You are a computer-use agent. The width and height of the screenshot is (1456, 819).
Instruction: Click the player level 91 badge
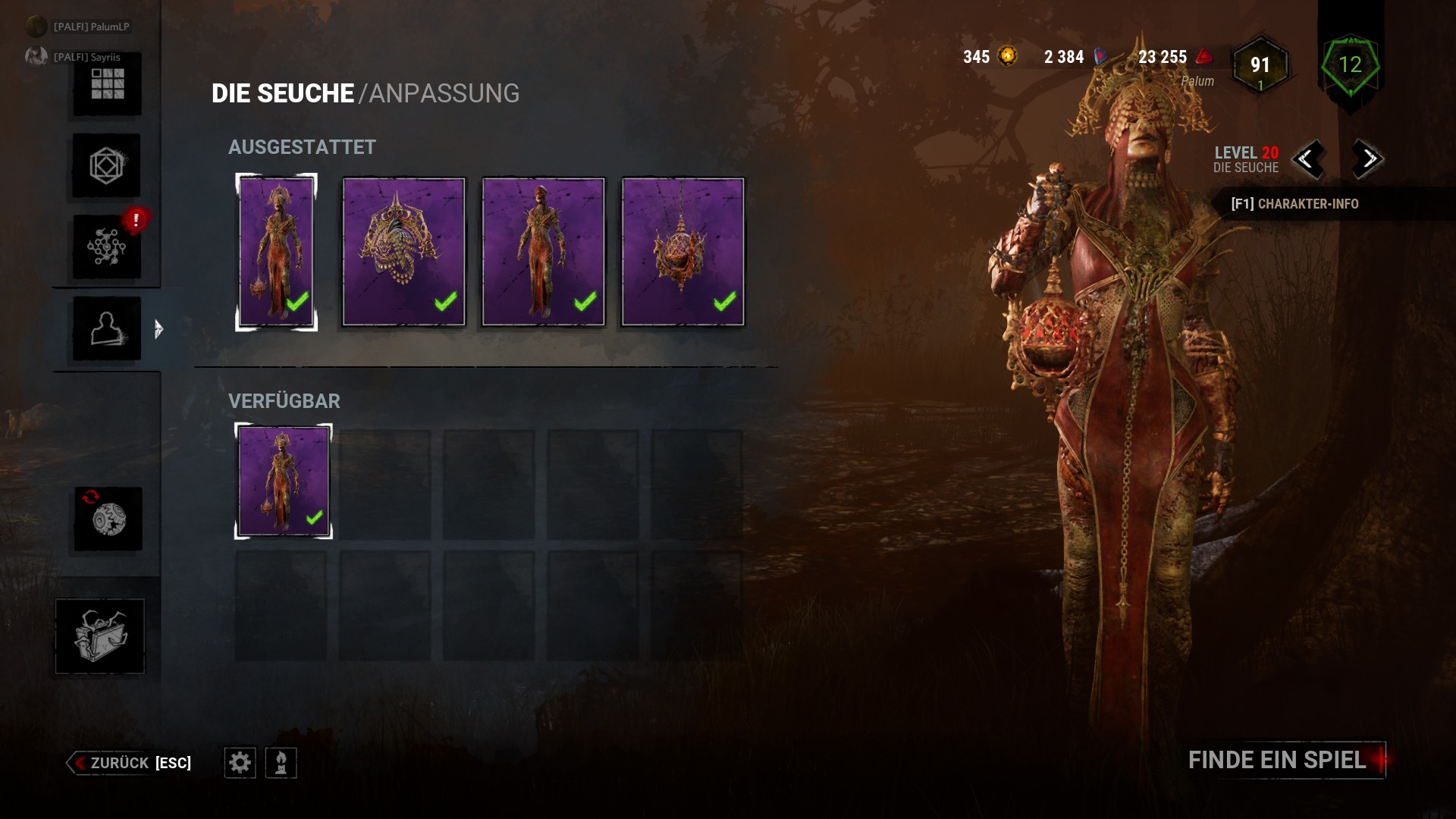coord(1260,66)
